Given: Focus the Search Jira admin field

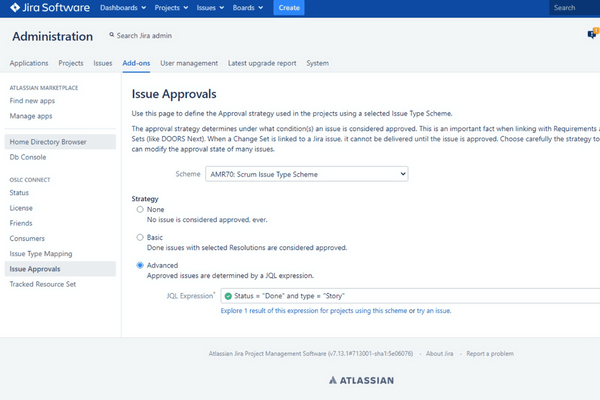Looking at the screenshot, I should tap(144, 36).
